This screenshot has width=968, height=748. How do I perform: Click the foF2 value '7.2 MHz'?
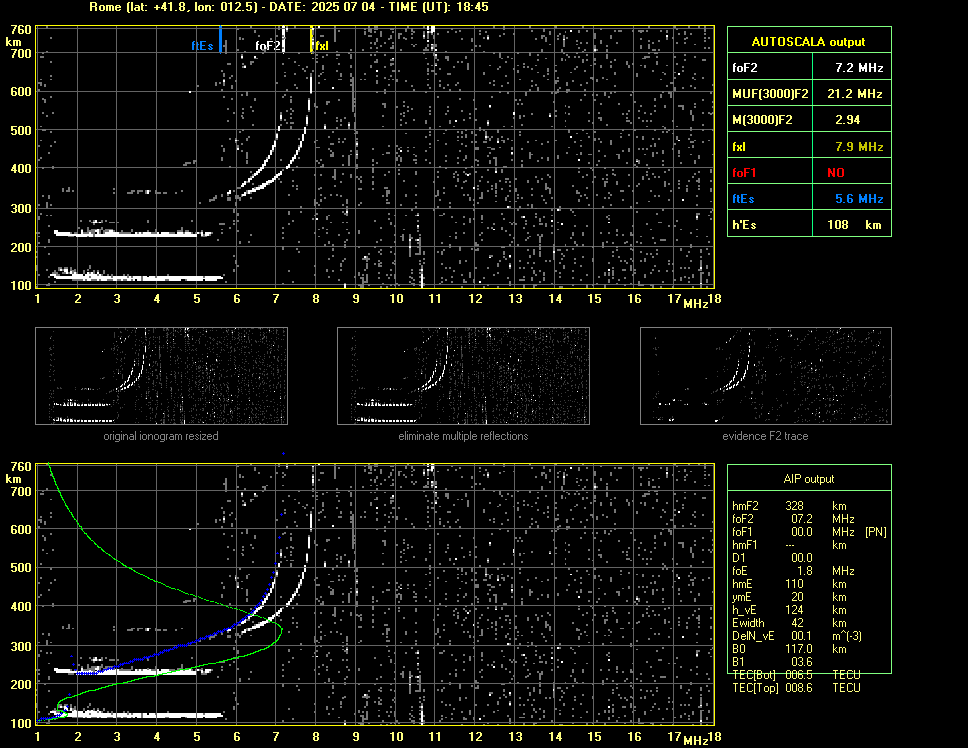(x=859, y=68)
